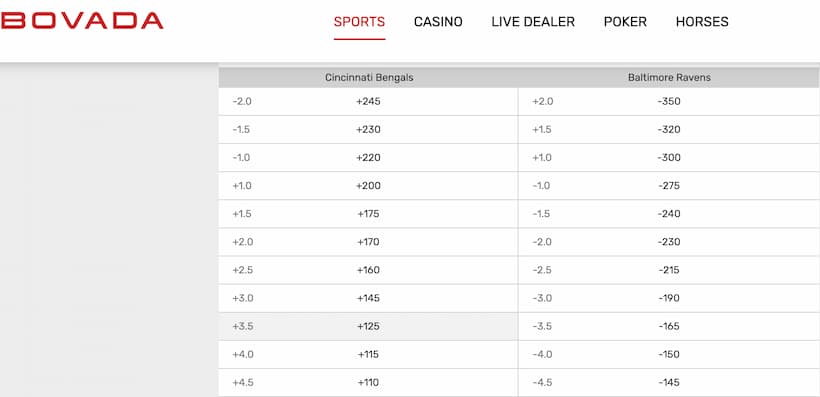Choose Ravens -3.0 at -190
This screenshot has height=397, width=820.
click(669, 298)
